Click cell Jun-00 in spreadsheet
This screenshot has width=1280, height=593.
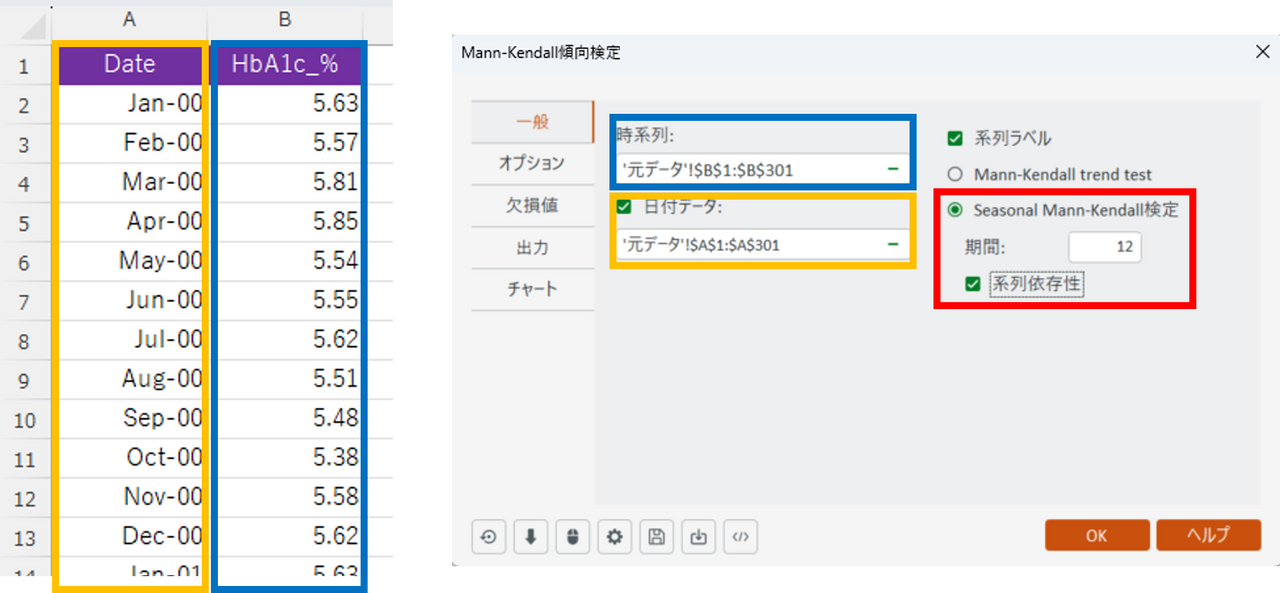point(130,300)
